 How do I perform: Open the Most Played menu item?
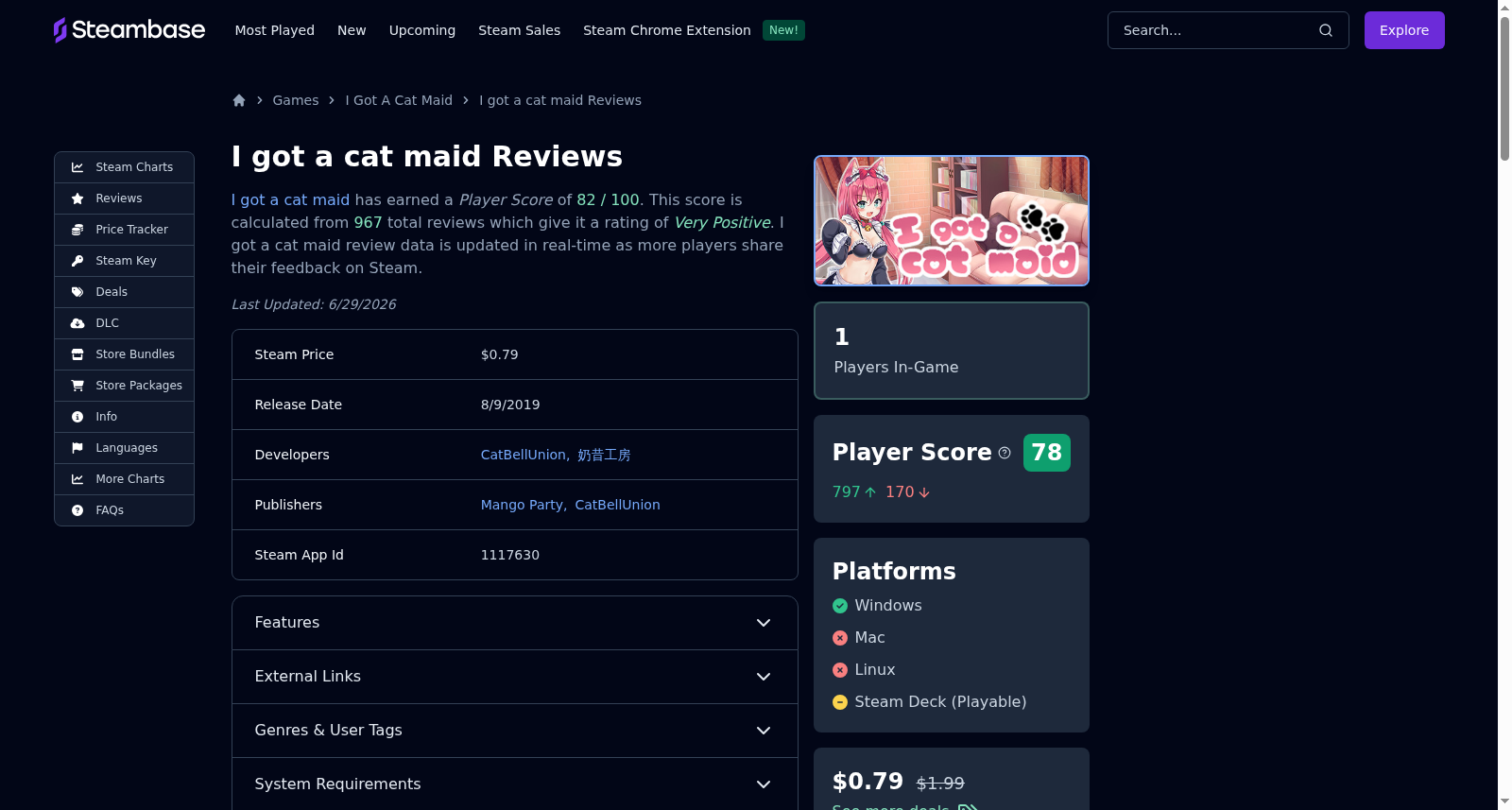click(275, 30)
